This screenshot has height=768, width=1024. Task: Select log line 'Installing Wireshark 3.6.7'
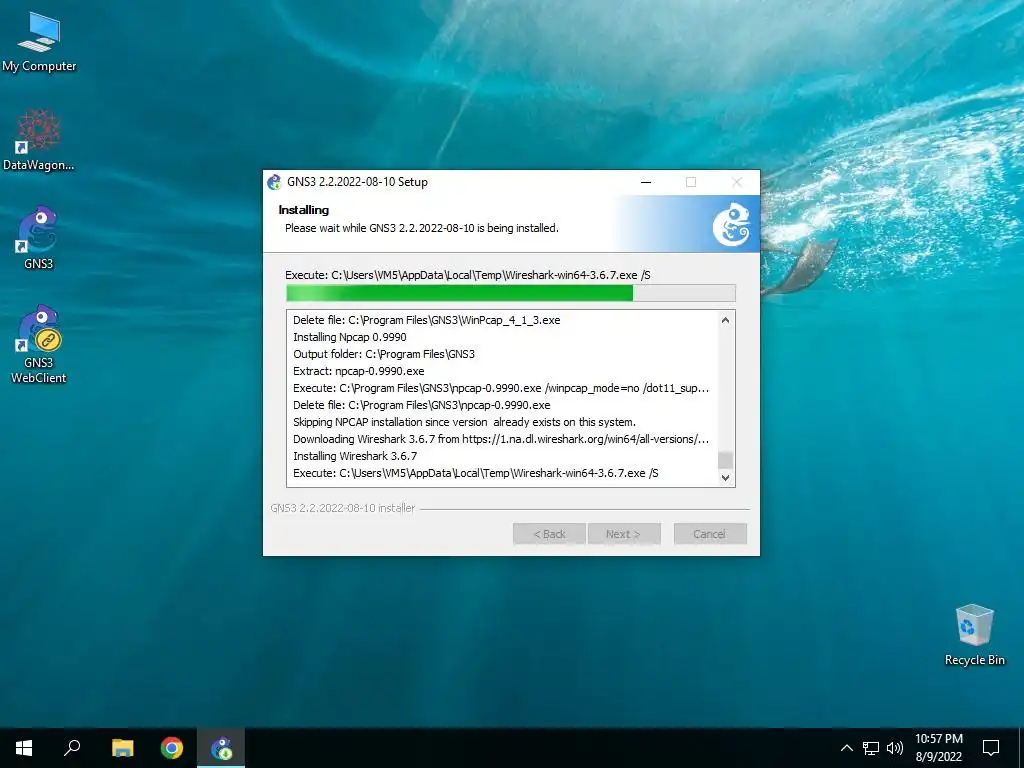pos(355,456)
